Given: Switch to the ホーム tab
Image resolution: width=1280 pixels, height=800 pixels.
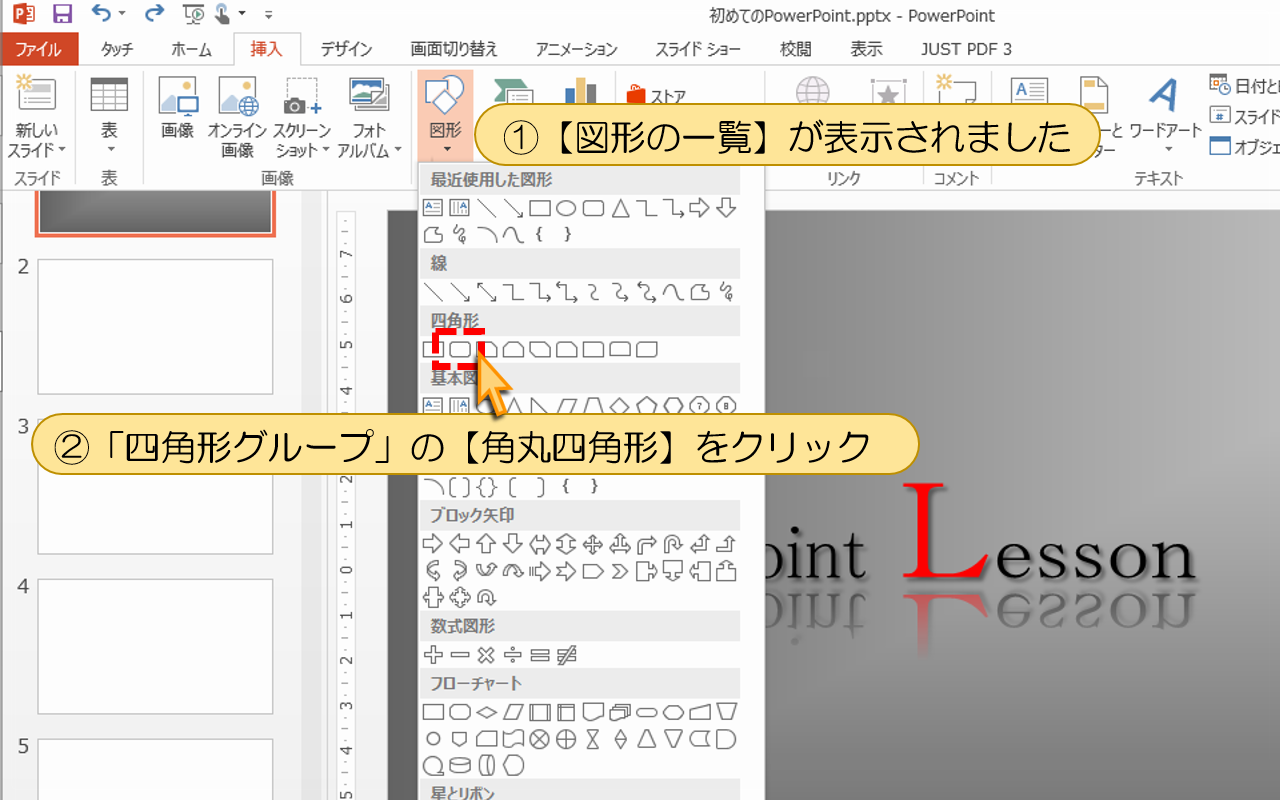Looking at the screenshot, I should pyautogui.click(x=191, y=49).
